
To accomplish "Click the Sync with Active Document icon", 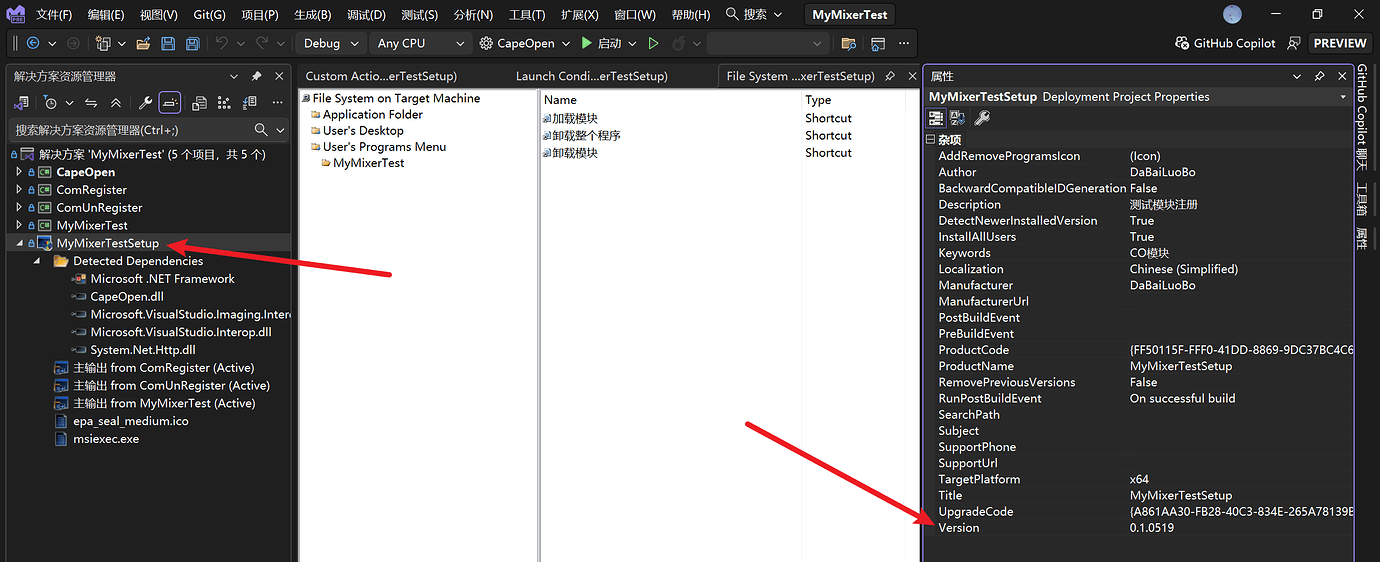I will click(x=91, y=103).
